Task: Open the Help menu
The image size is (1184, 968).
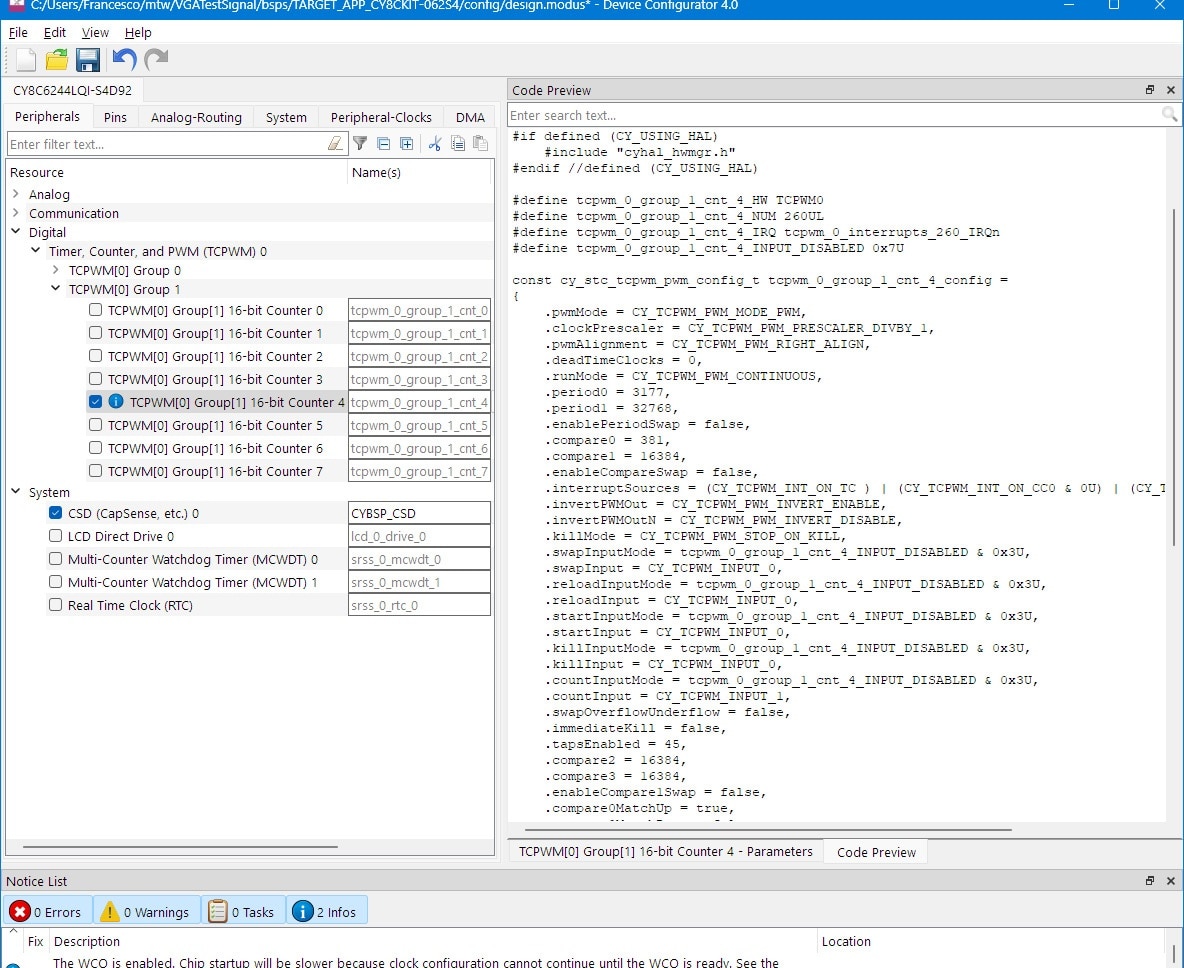Action: point(138,32)
